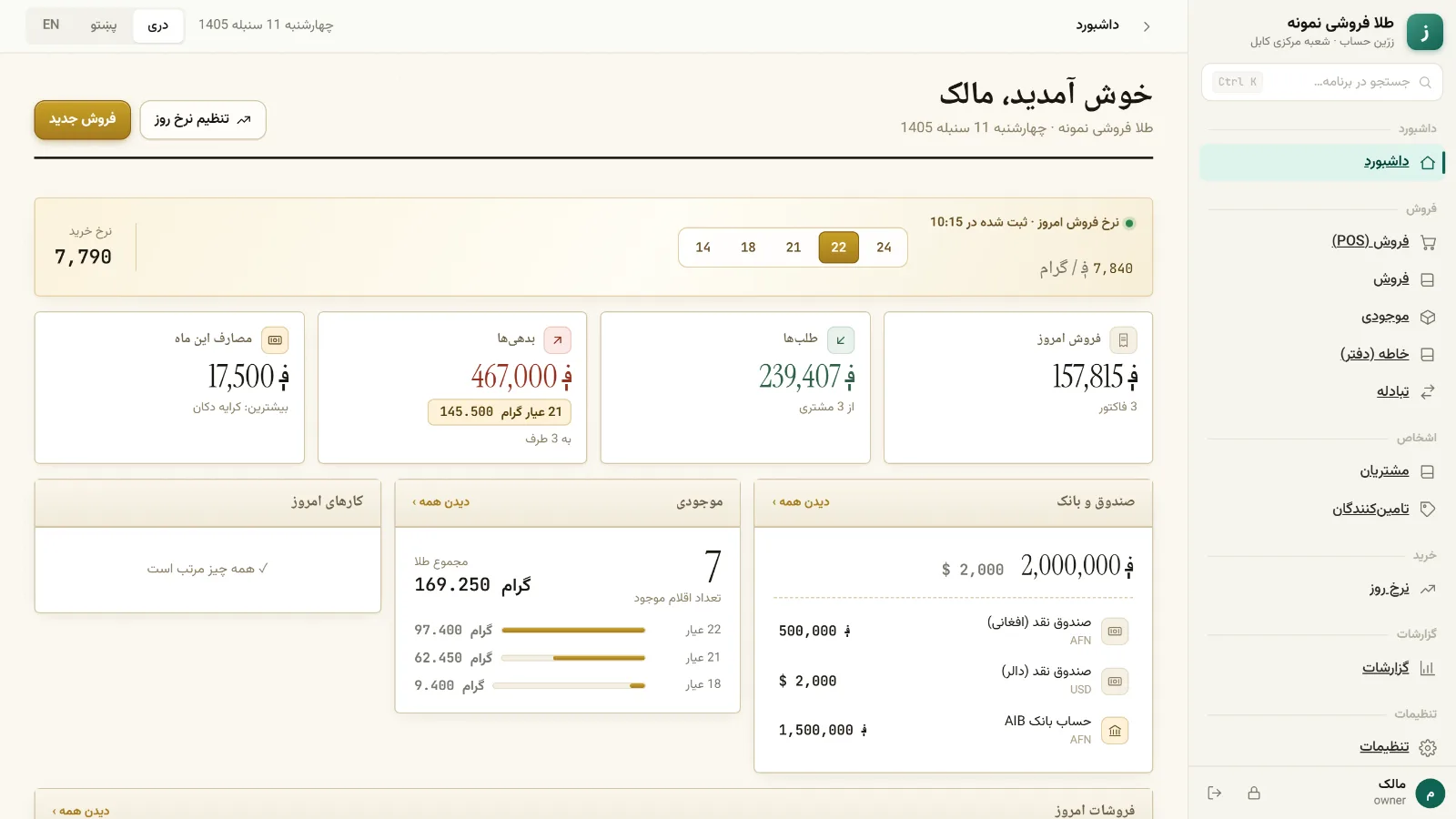Open داشبورد home icon in sidebar
Viewport: 1456px width, 819px height.
click(x=1428, y=163)
